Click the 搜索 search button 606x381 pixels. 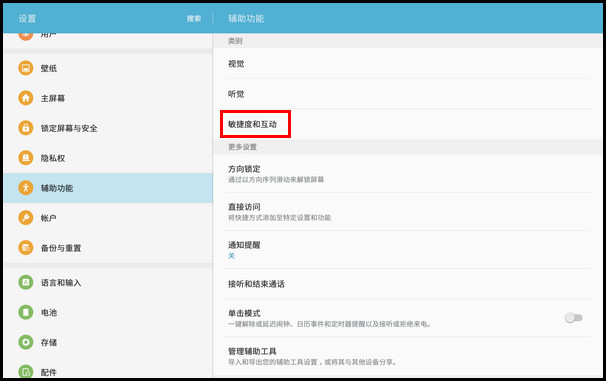[194, 19]
